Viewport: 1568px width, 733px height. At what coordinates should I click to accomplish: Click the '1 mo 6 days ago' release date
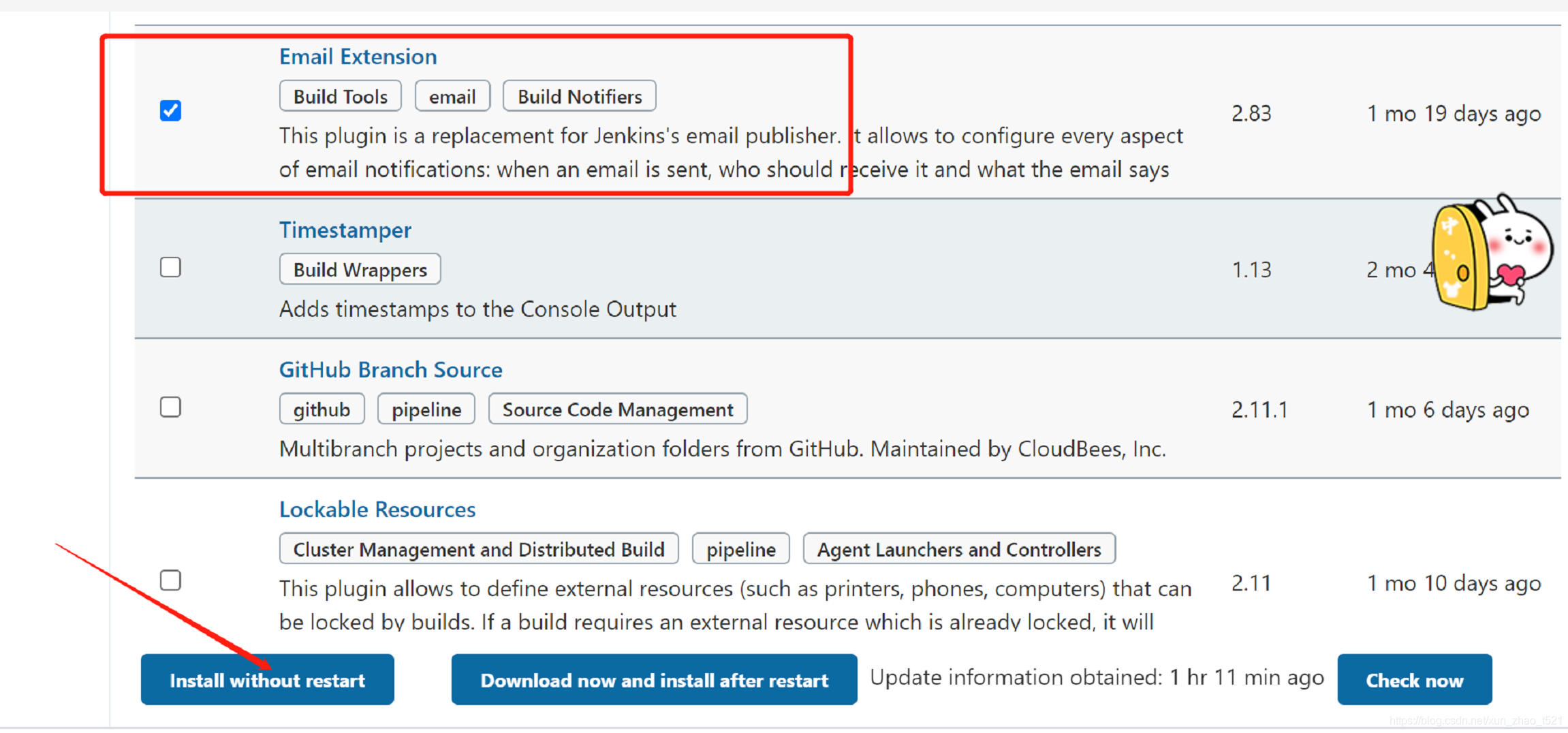point(1448,410)
